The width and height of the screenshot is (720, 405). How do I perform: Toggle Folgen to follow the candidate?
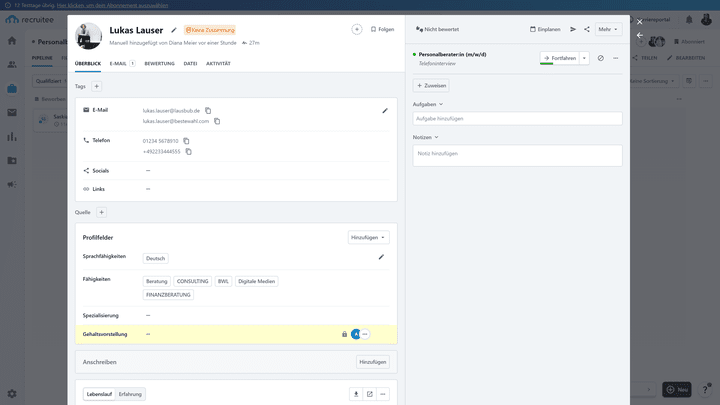pos(382,30)
